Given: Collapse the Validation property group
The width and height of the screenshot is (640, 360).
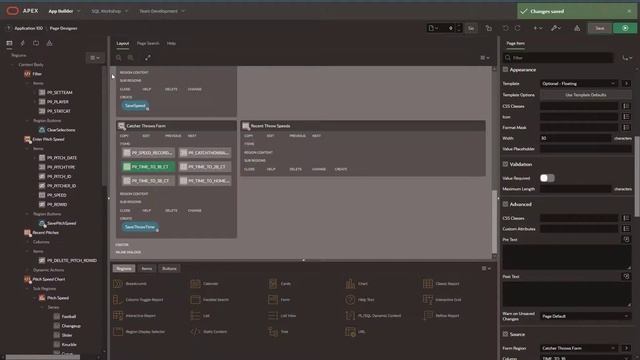Looking at the screenshot, I should 505,164.
